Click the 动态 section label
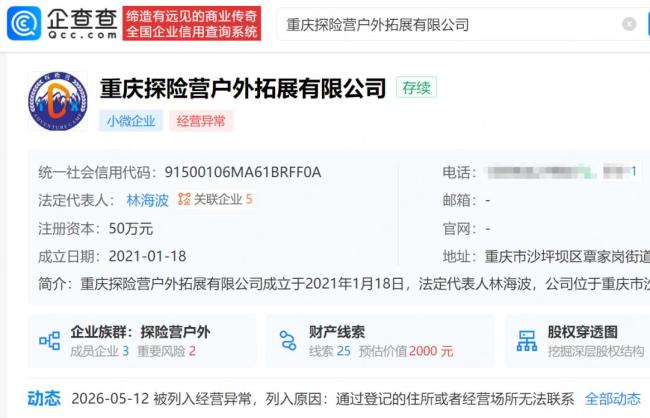This screenshot has height=418, width=650. (x=44, y=399)
